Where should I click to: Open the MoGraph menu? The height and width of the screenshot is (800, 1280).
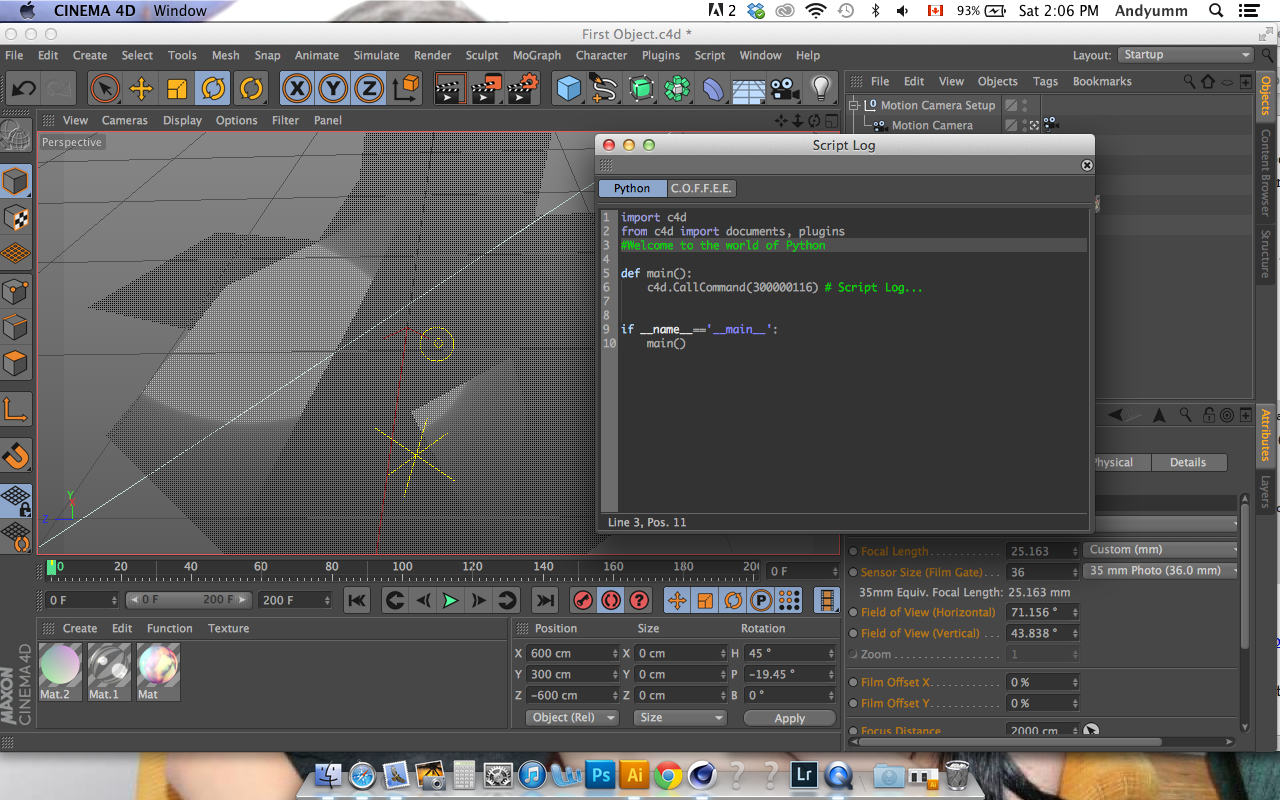pos(537,55)
